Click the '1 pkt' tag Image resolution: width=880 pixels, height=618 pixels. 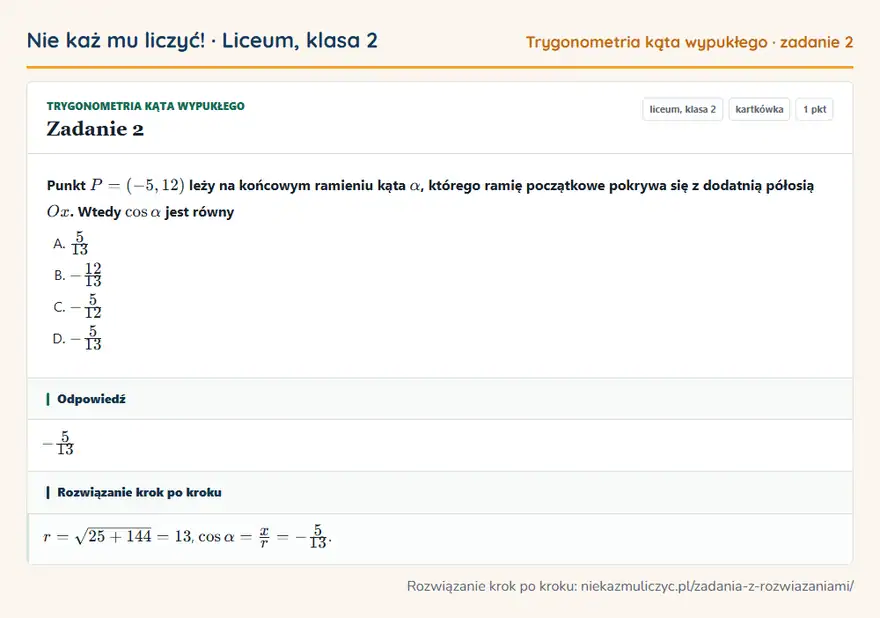tap(814, 109)
